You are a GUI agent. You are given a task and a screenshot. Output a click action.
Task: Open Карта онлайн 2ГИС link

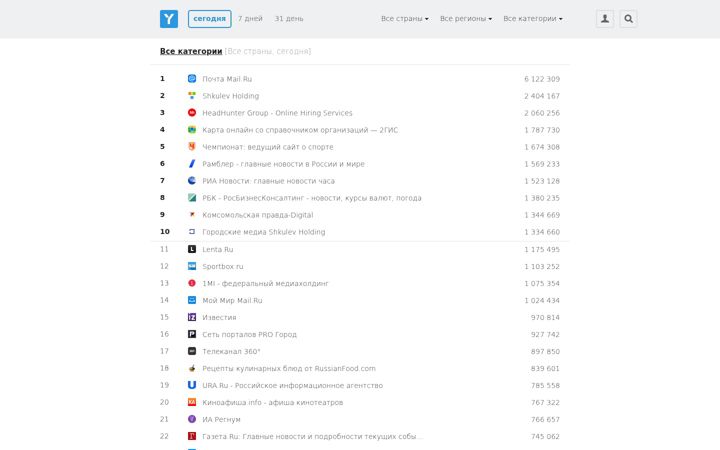coord(300,130)
